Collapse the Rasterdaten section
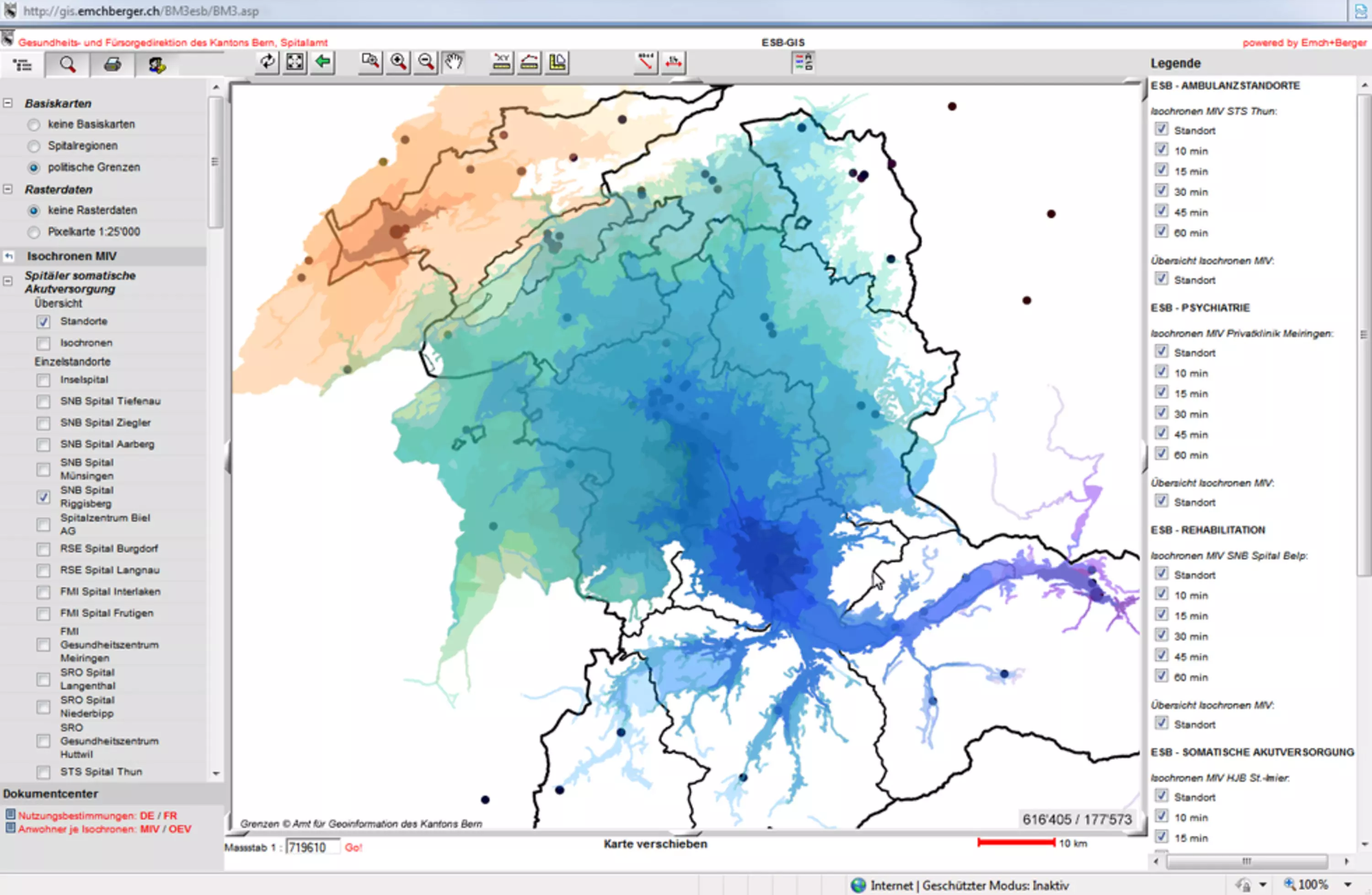The width and height of the screenshot is (1372, 895). click(x=8, y=189)
